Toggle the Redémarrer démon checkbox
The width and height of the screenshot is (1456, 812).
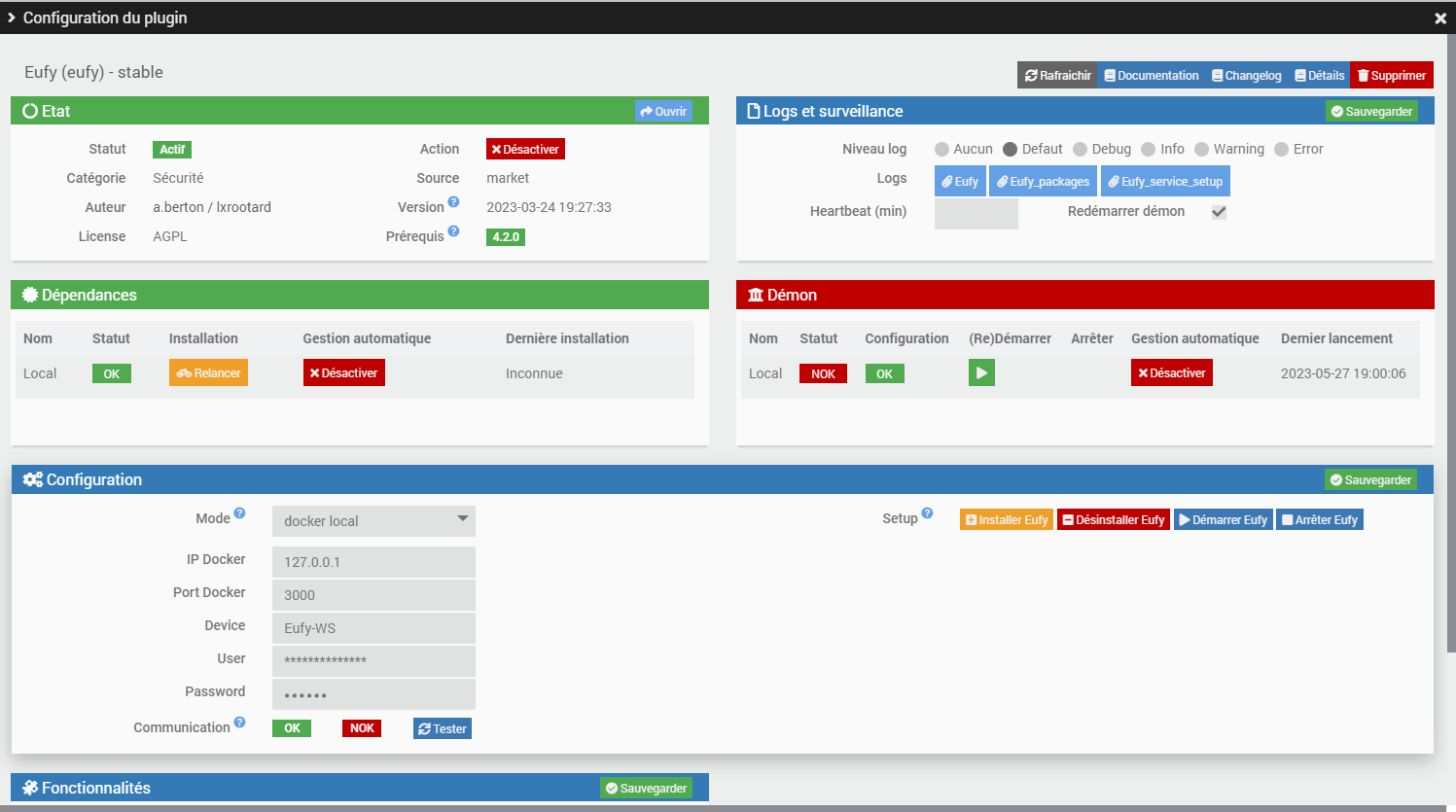click(x=1219, y=212)
